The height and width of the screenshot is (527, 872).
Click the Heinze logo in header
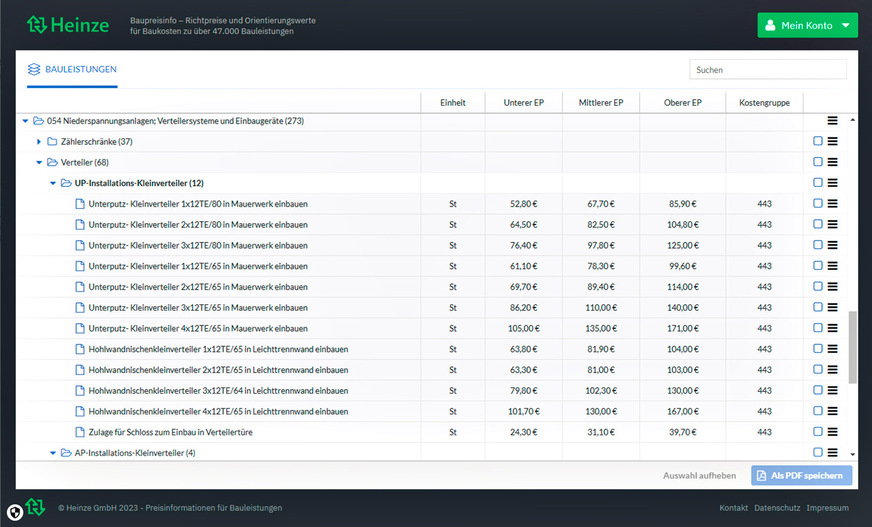point(67,25)
